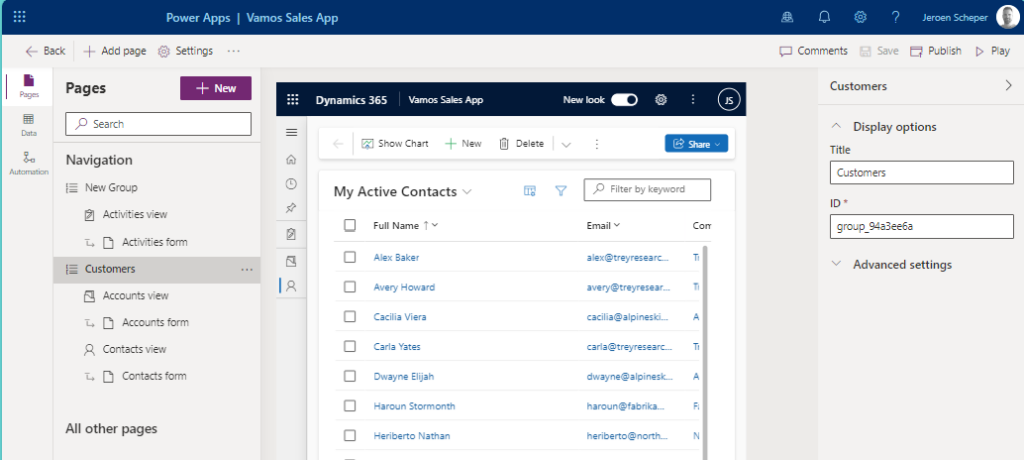Focus the Pages search box
Image resolution: width=1024 pixels, height=460 pixels.
[x=158, y=123]
